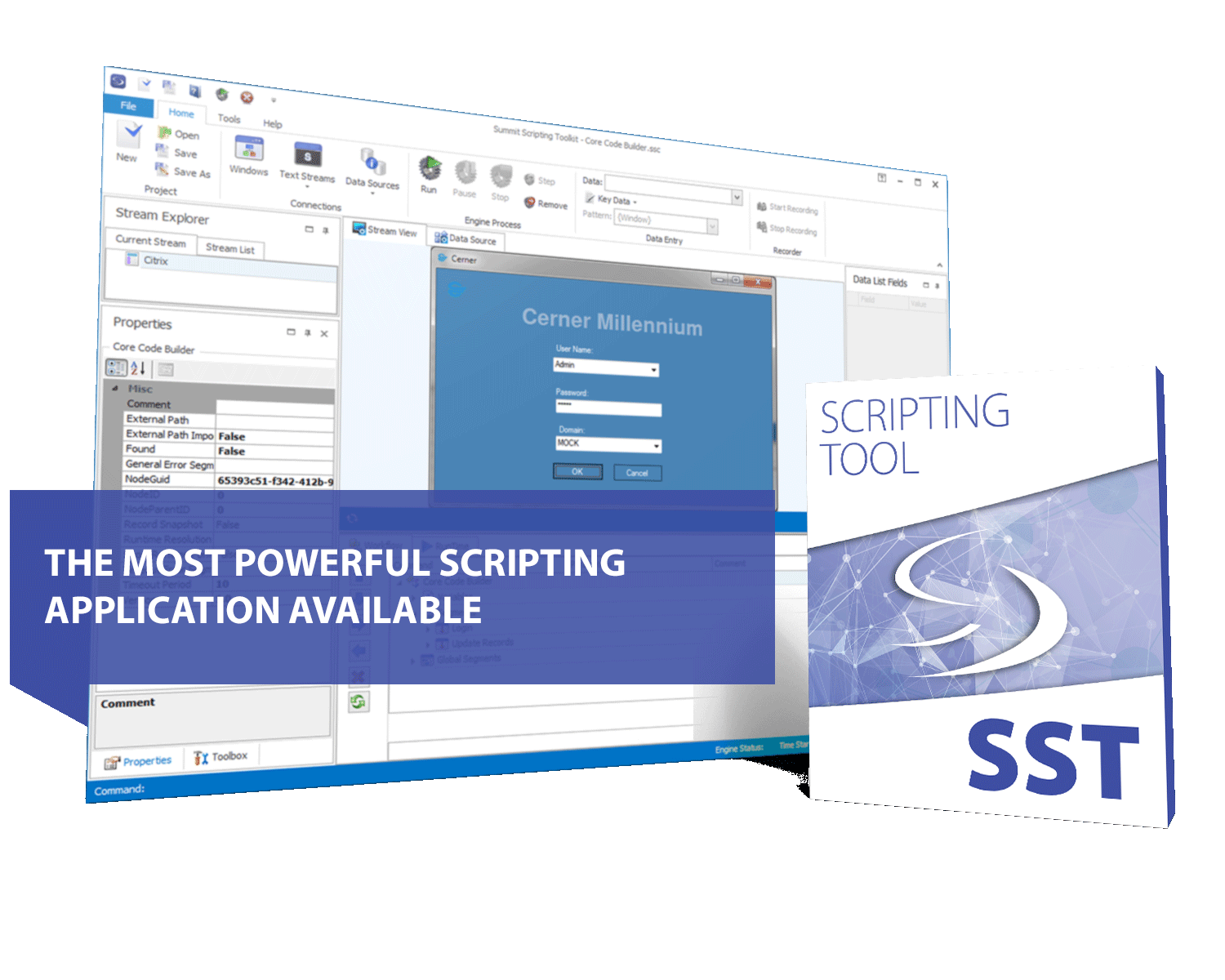Open the Data combo box dropdown arrow
Image resolution: width=1225 pixels, height=980 pixels.
coord(737,197)
